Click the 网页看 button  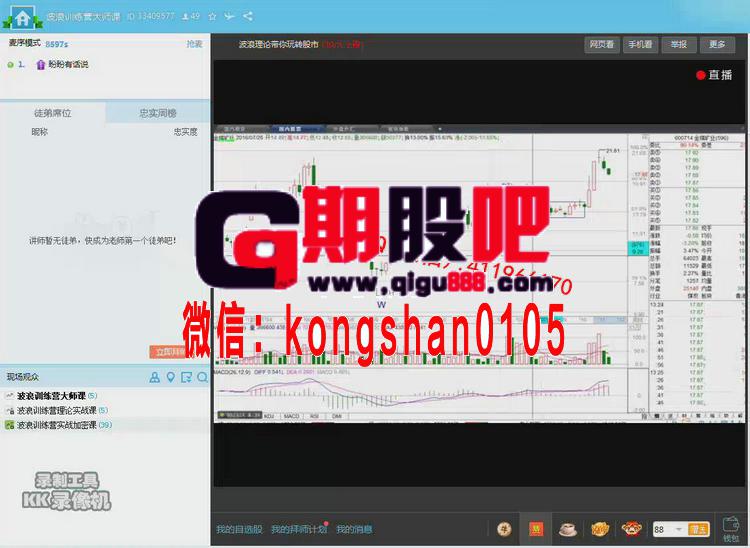tap(602, 44)
